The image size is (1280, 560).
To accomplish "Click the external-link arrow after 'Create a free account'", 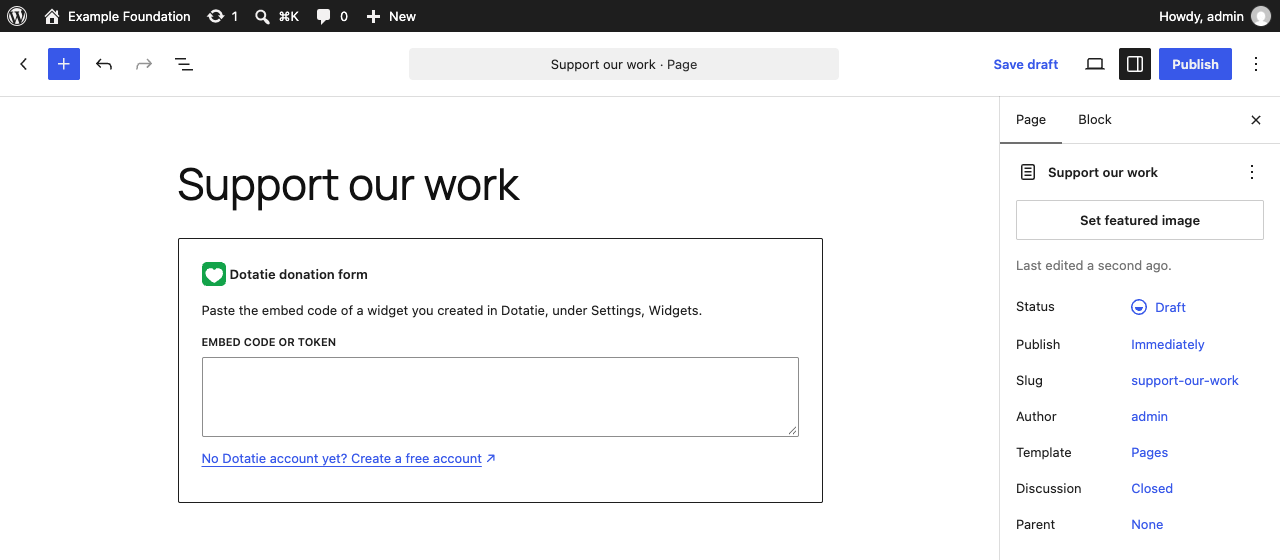I will (x=490, y=458).
